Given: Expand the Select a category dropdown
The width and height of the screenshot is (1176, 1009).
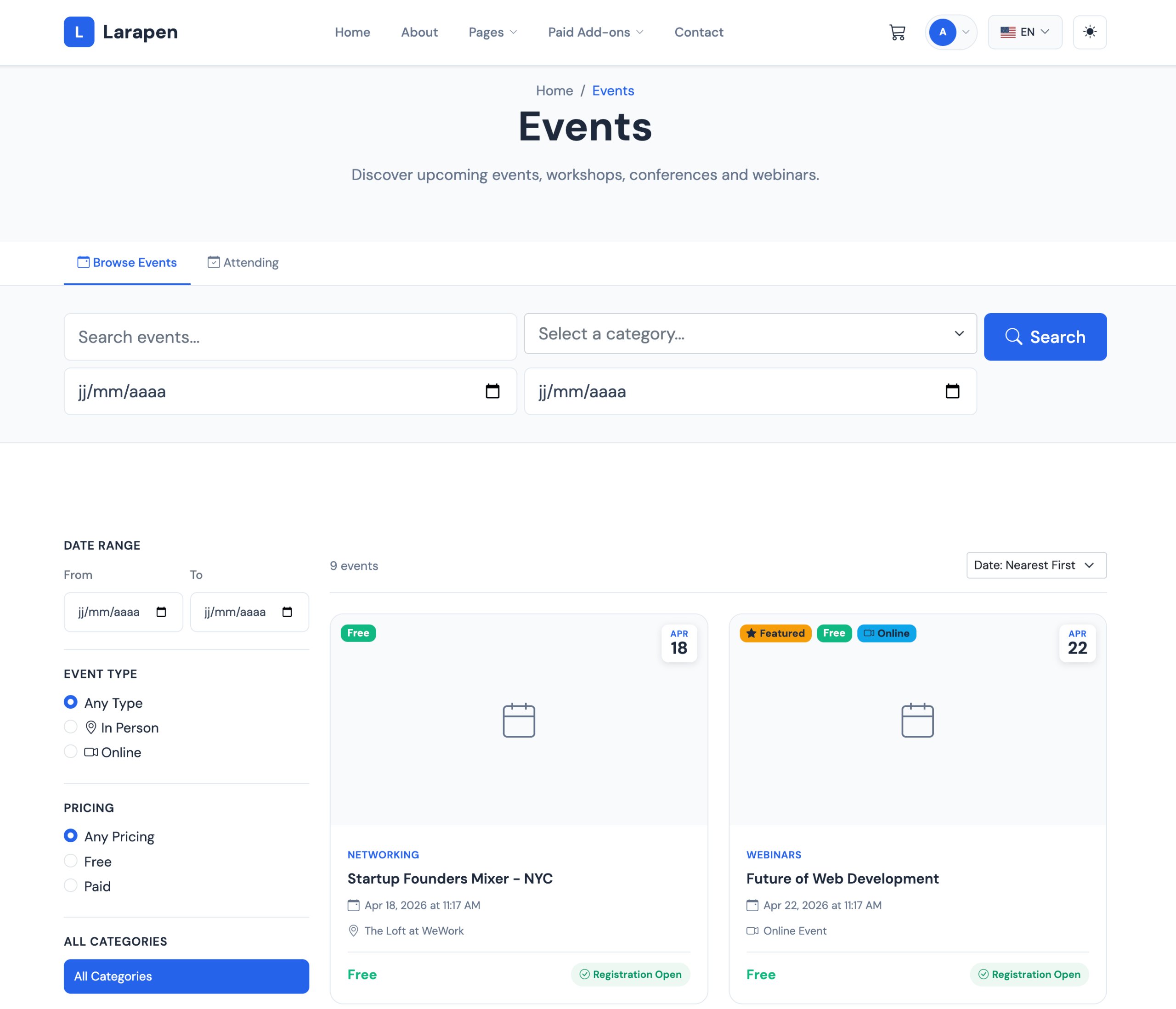Looking at the screenshot, I should click(750, 334).
